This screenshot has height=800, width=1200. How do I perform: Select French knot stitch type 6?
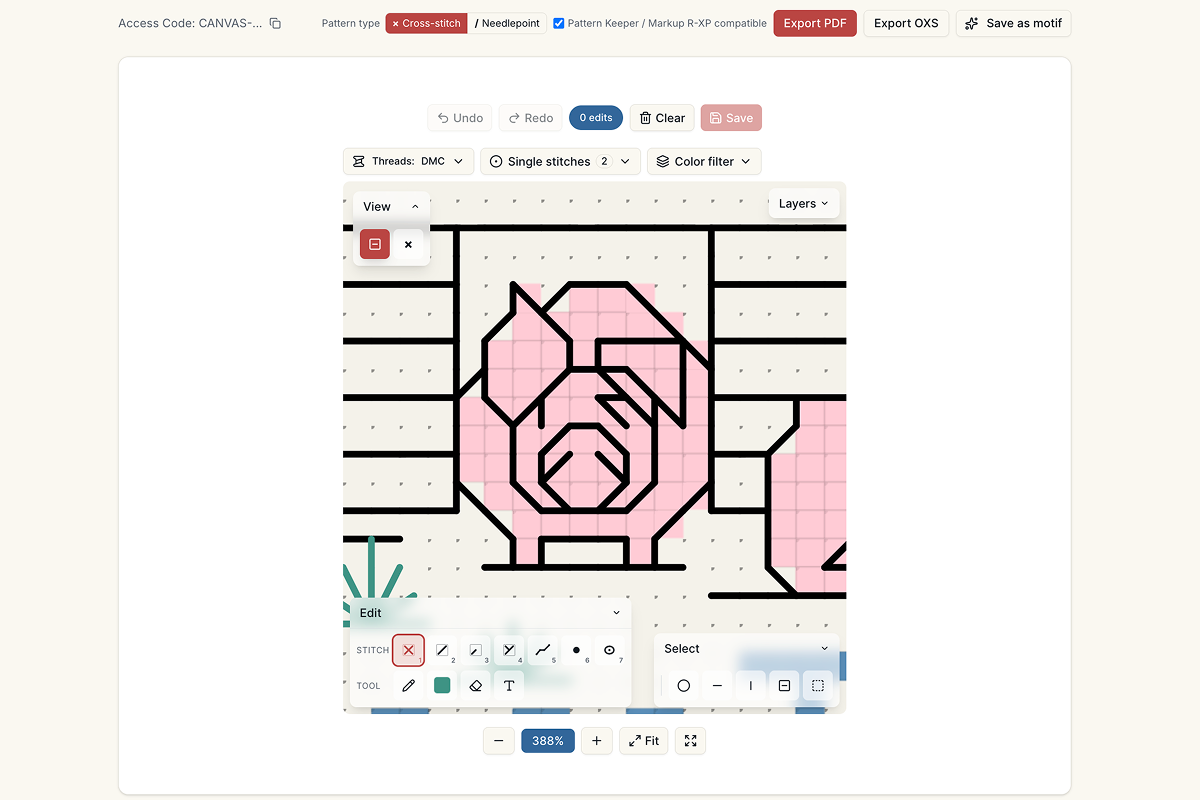coord(576,650)
